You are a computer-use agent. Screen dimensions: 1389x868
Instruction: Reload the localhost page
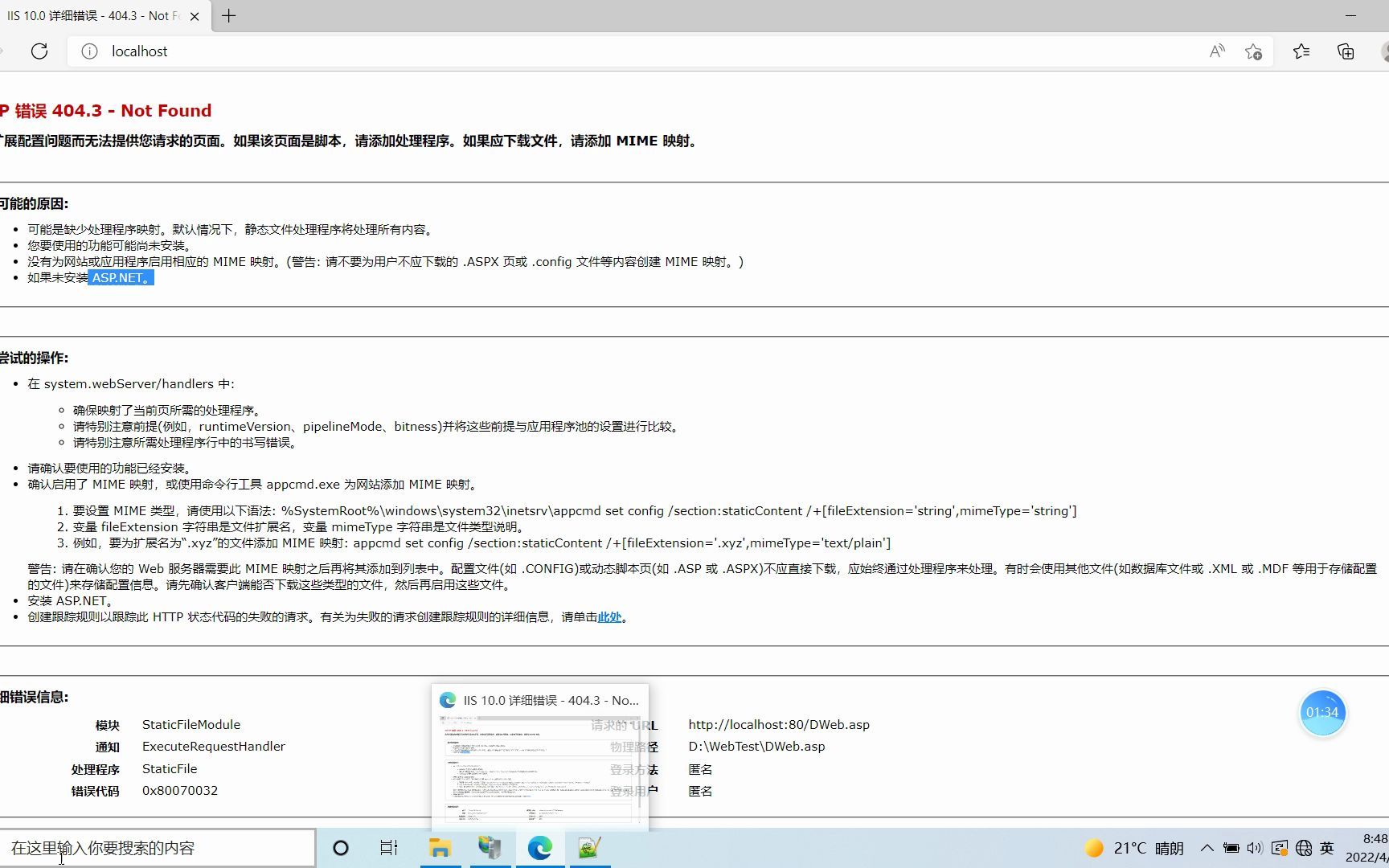pyautogui.click(x=39, y=51)
